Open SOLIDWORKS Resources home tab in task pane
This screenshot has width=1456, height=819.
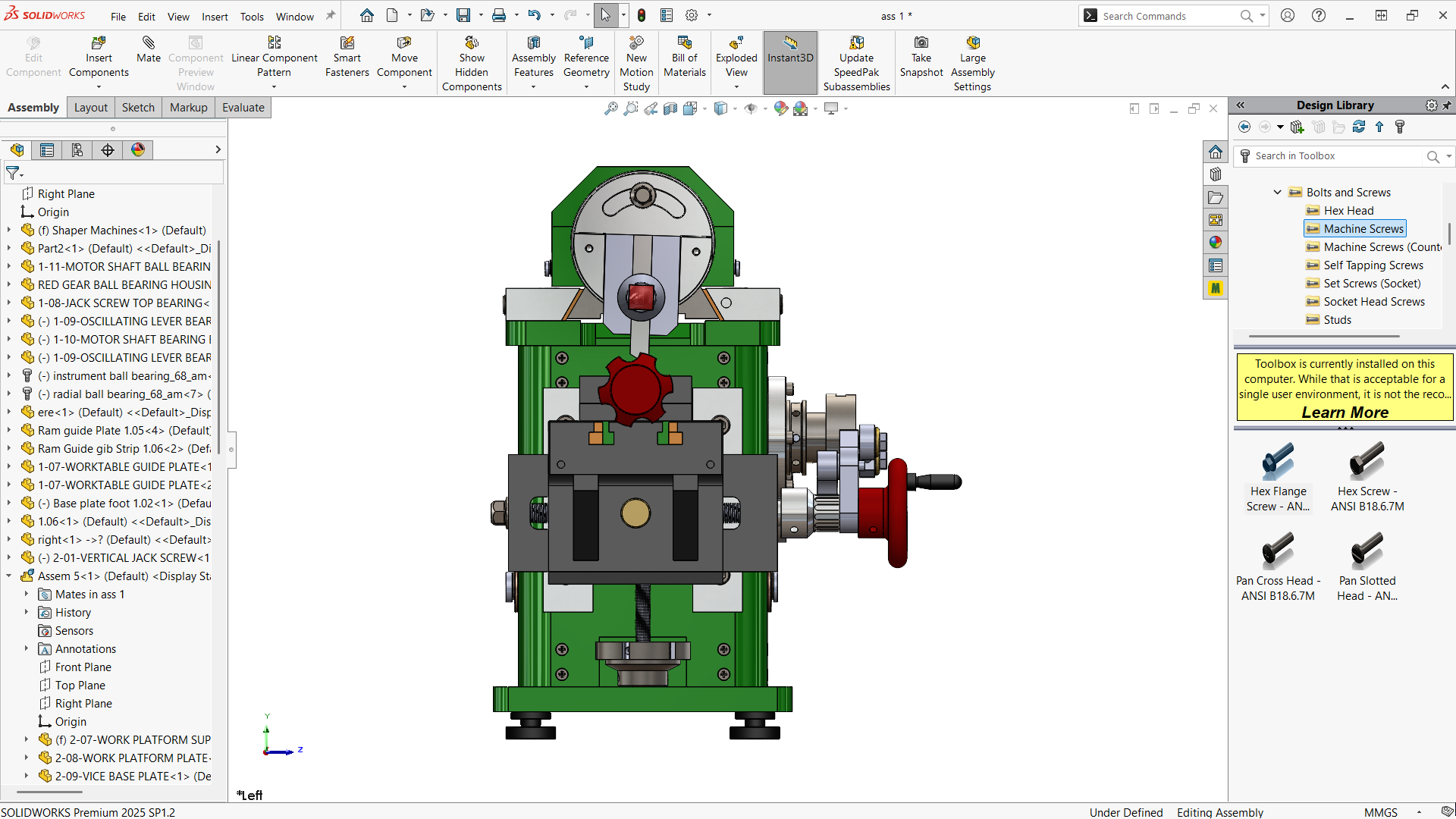1216,152
